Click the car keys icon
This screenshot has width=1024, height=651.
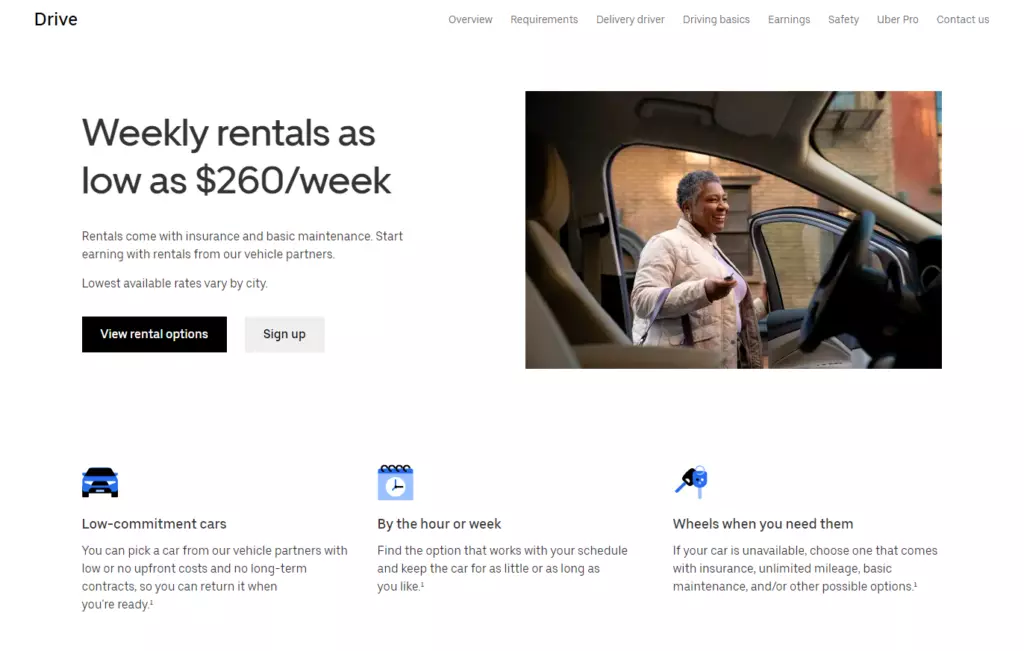691,482
